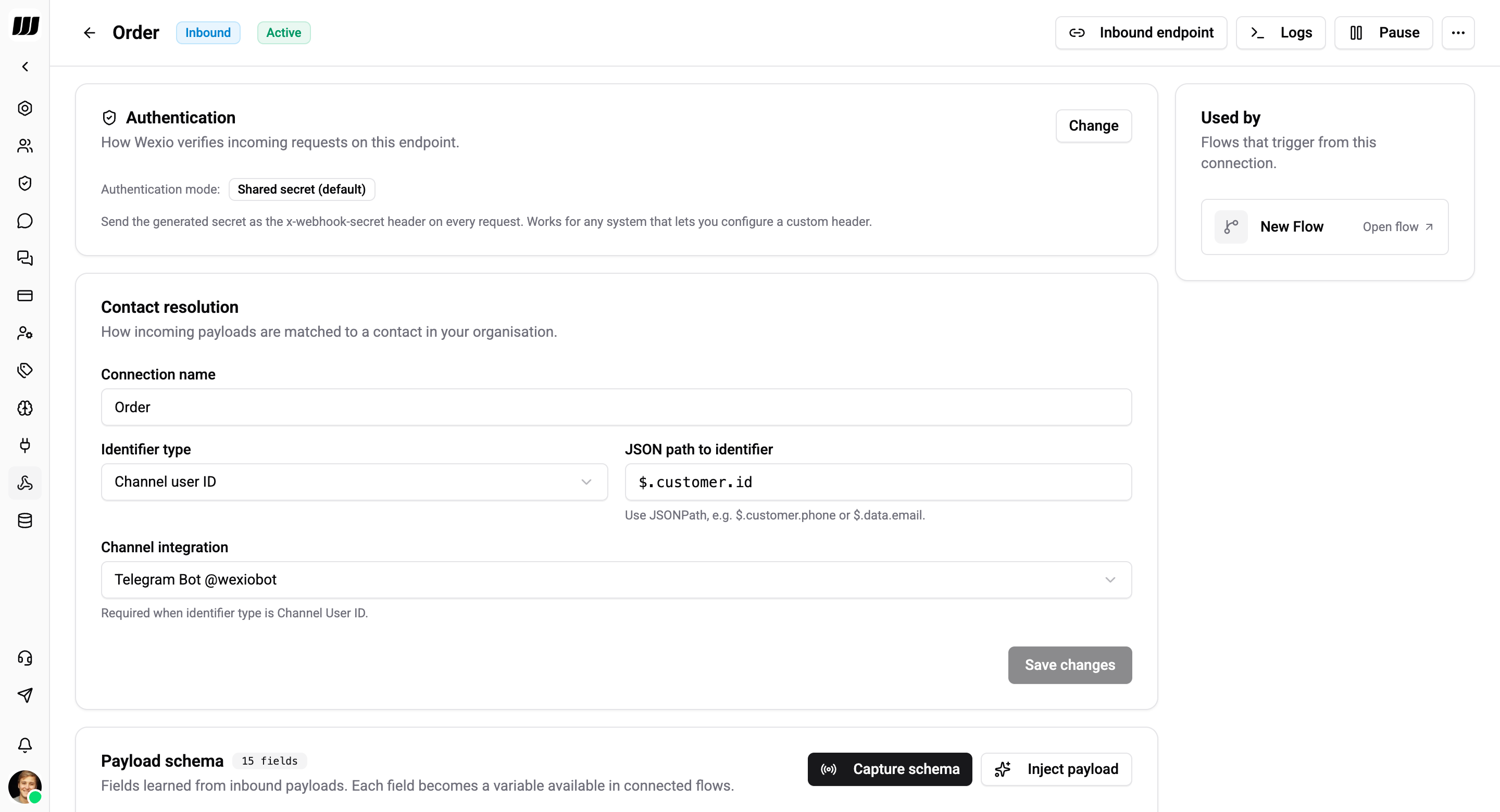Open flow for New Flow
The width and height of the screenshot is (1500, 812).
pyautogui.click(x=1397, y=226)
